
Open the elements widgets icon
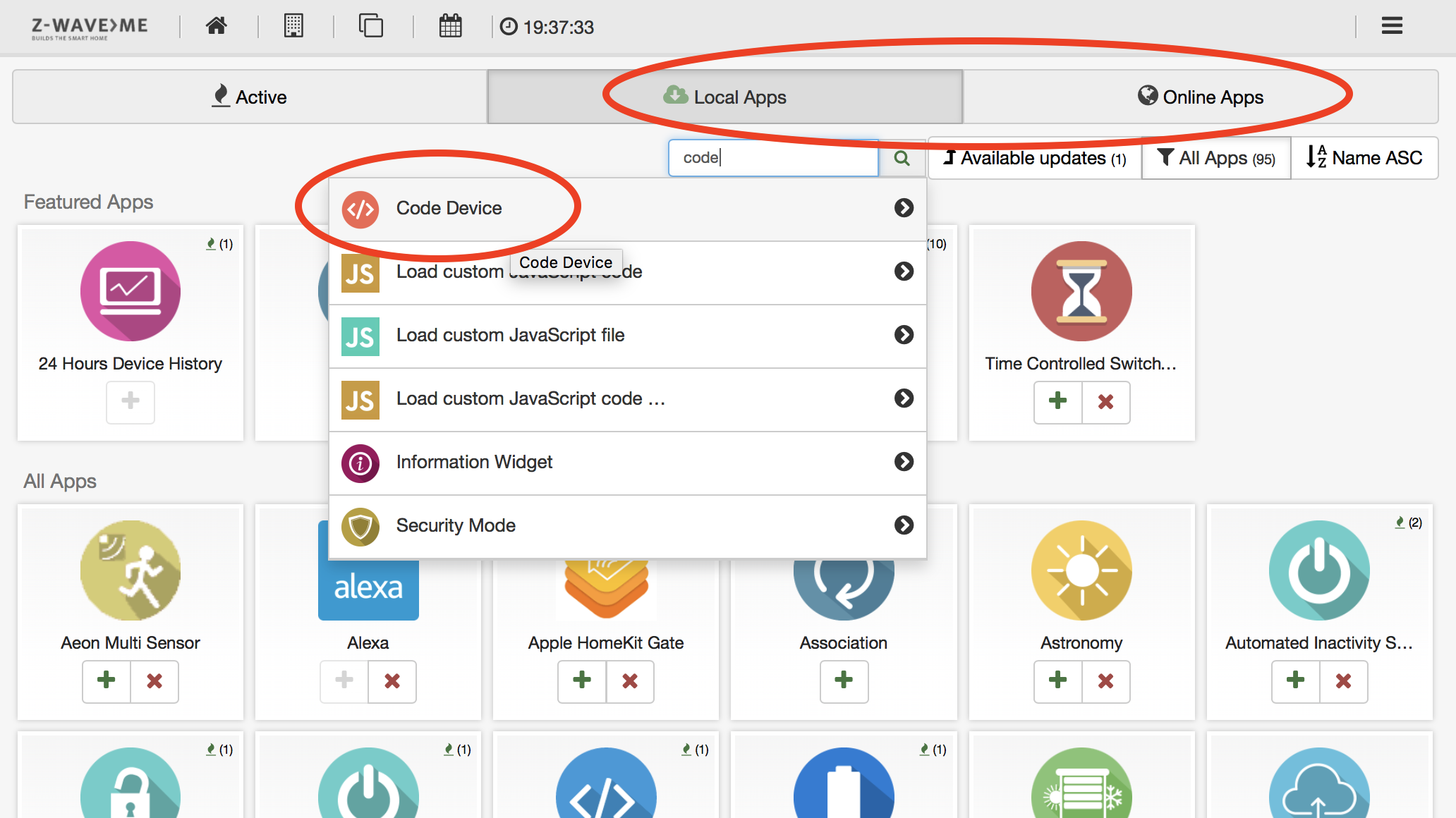pos(370,27)
